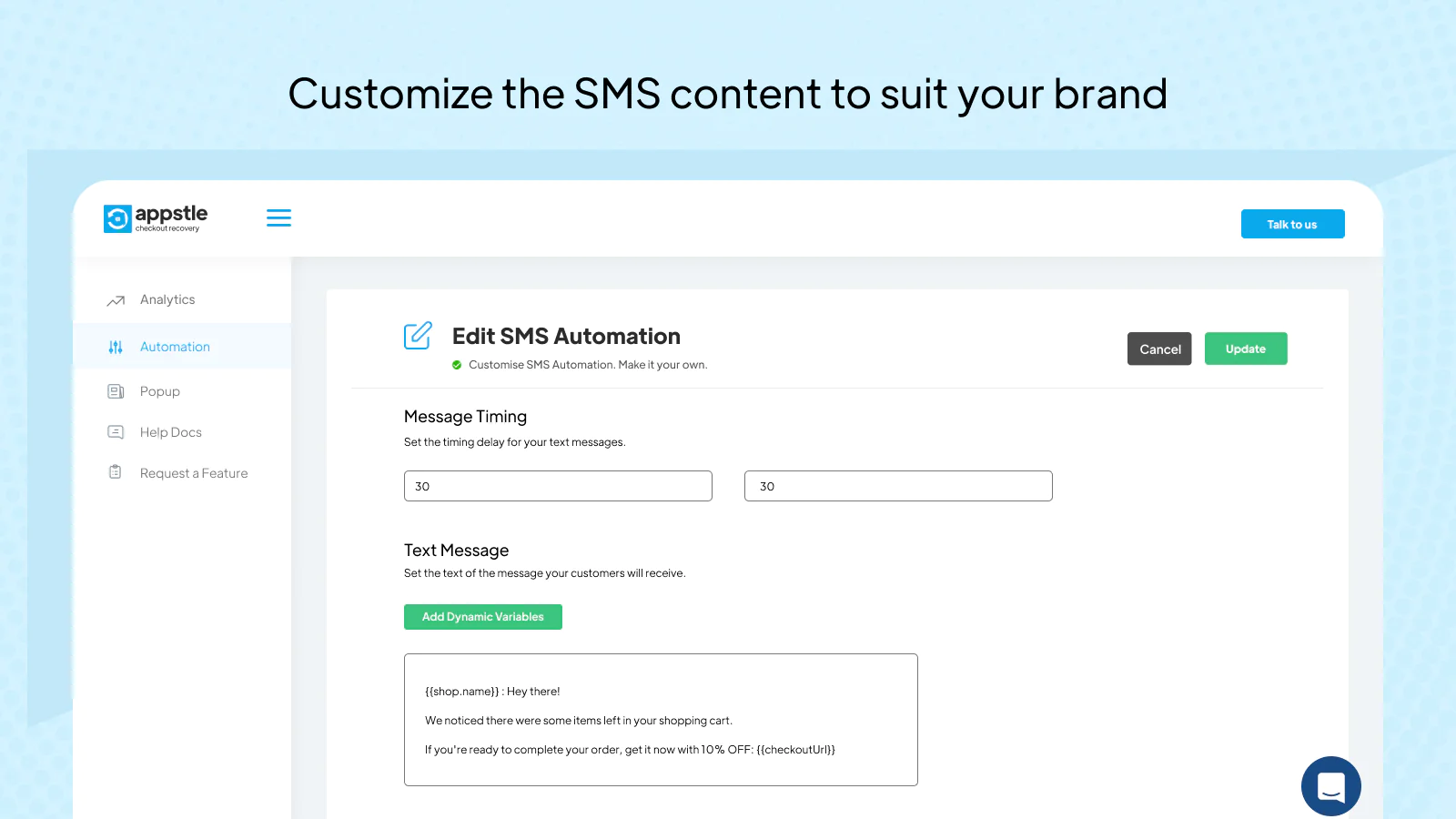Viewport: 1456px width, 819px height.
Task: Click the Analytics trend arrow icon
Action: tap(116, 300)
